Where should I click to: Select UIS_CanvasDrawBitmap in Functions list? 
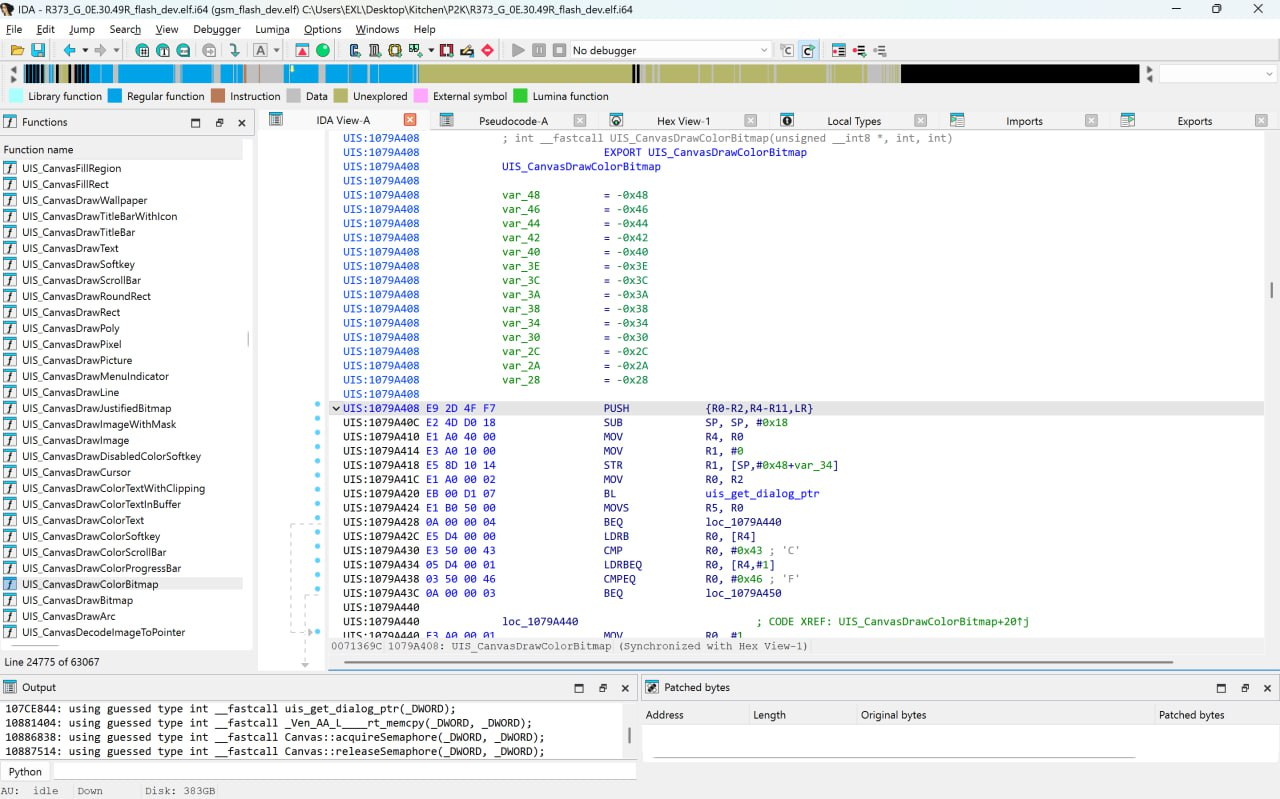77,600
